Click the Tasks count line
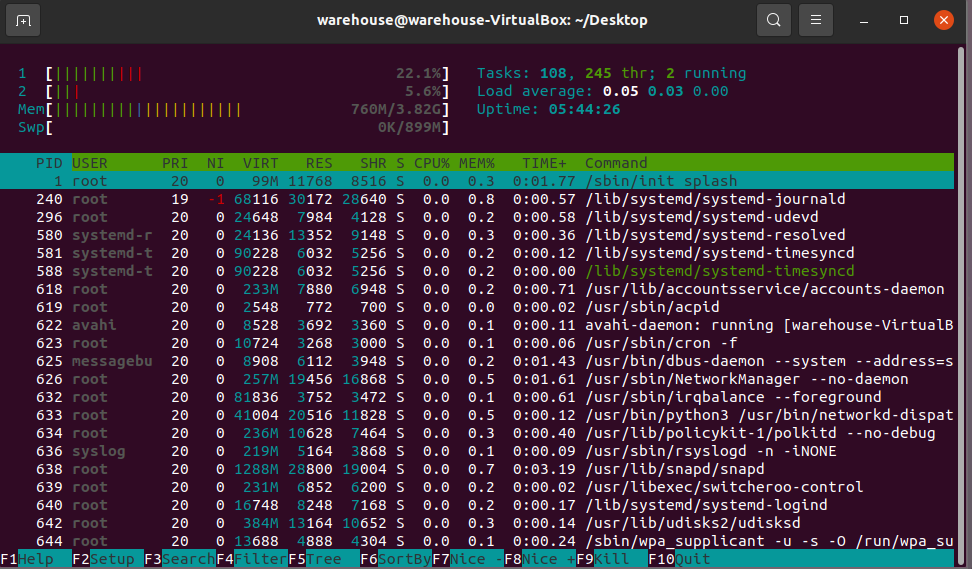Screen dimensions: 972x569 click(x=611, y=73)
